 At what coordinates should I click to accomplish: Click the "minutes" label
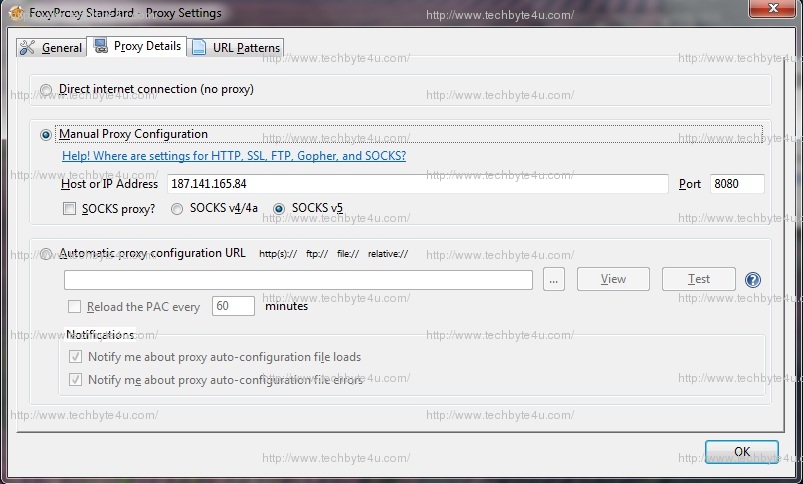[x=286, y=306]
